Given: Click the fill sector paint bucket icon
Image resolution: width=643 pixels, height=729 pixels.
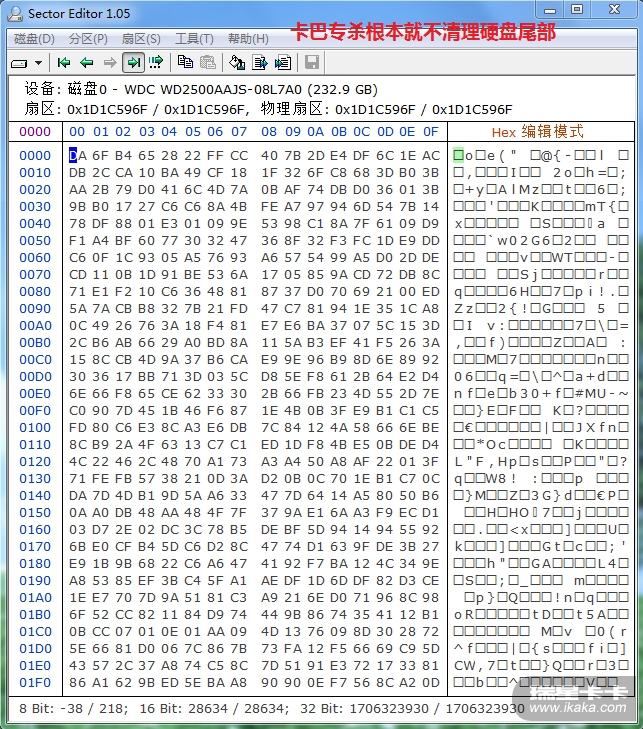Looking at the screenshot, I should pyautogui.click(x=237, y=62).
